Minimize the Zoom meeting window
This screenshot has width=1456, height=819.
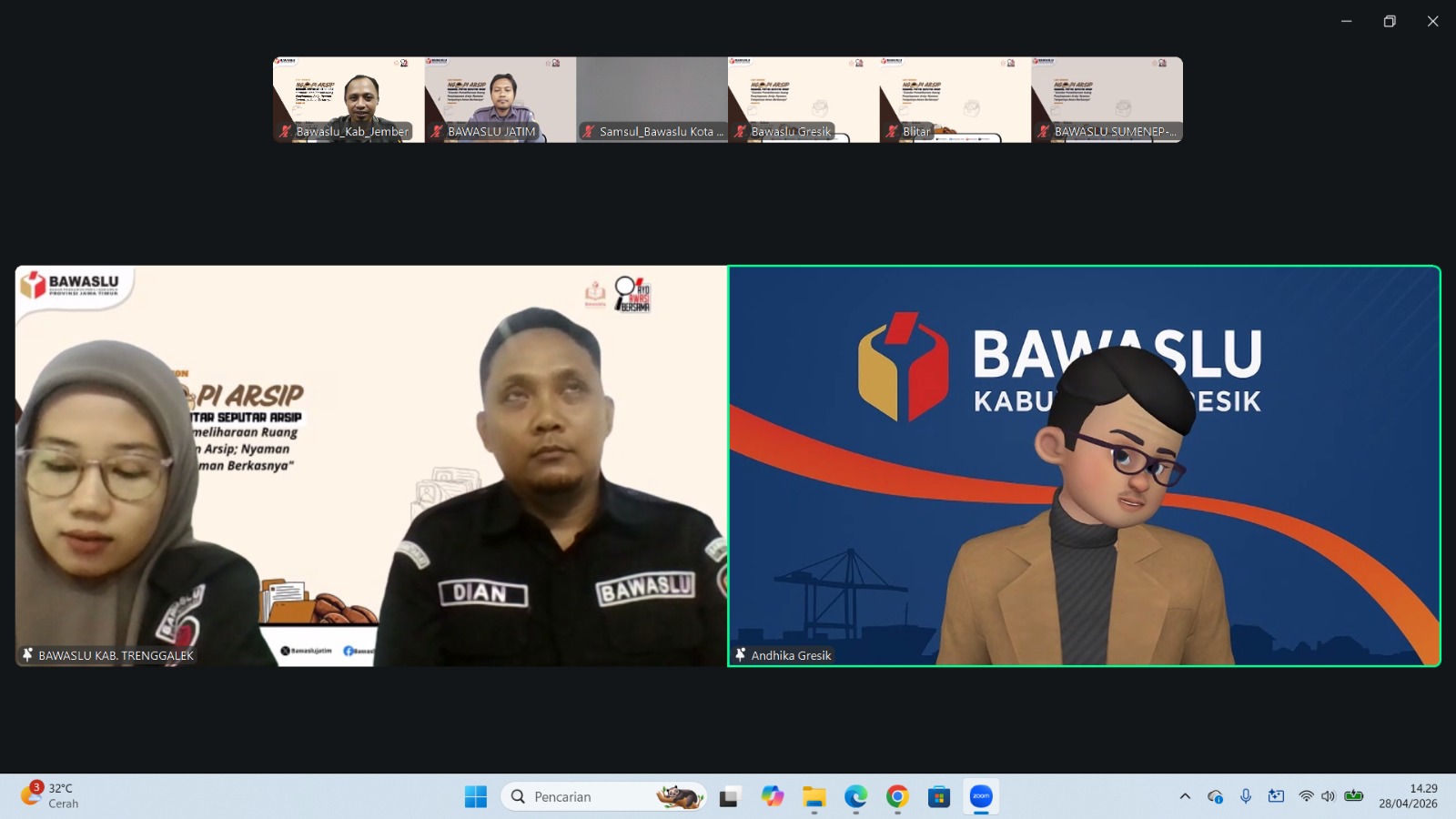(1346, 21)
